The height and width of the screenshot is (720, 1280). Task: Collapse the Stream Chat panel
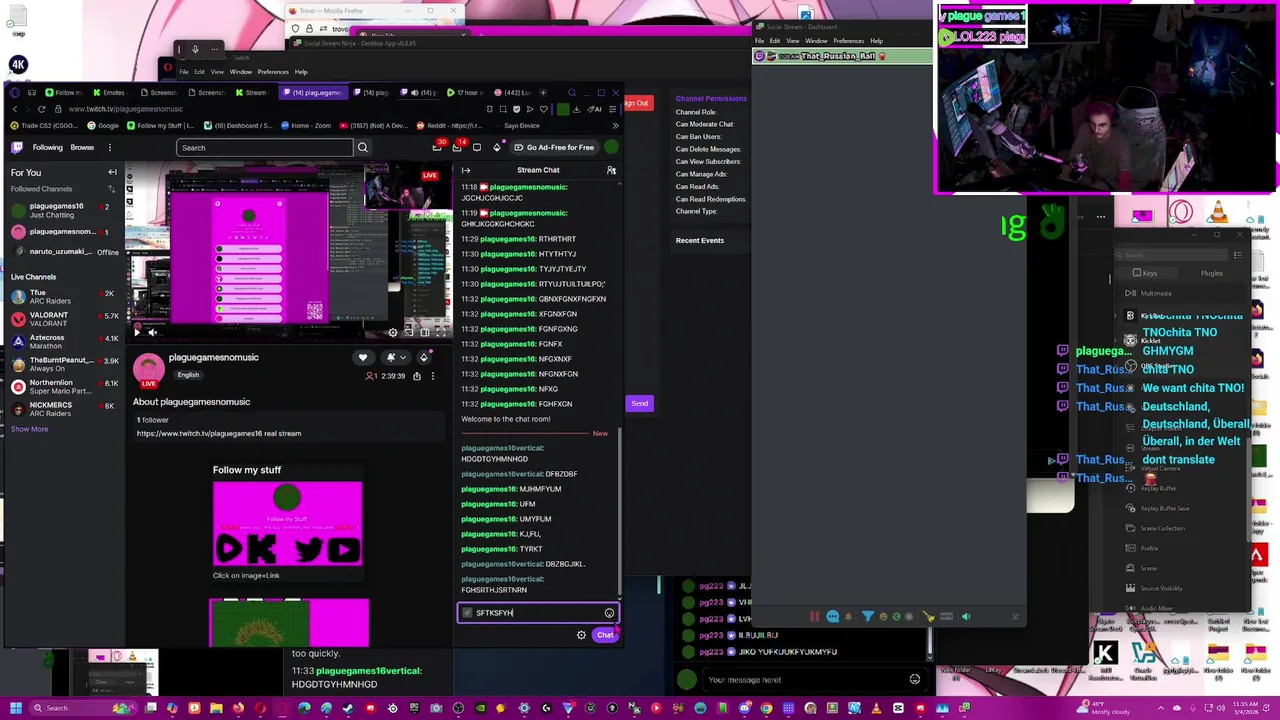coord(466,170)
